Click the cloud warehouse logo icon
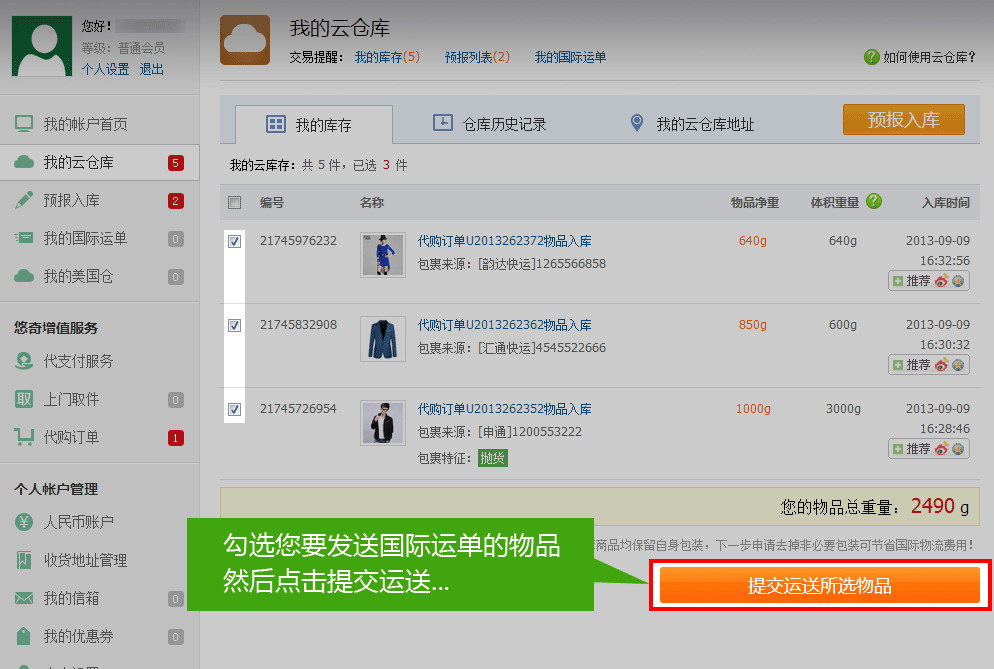This screenshot has width=994, height=669. coord(245,40)
